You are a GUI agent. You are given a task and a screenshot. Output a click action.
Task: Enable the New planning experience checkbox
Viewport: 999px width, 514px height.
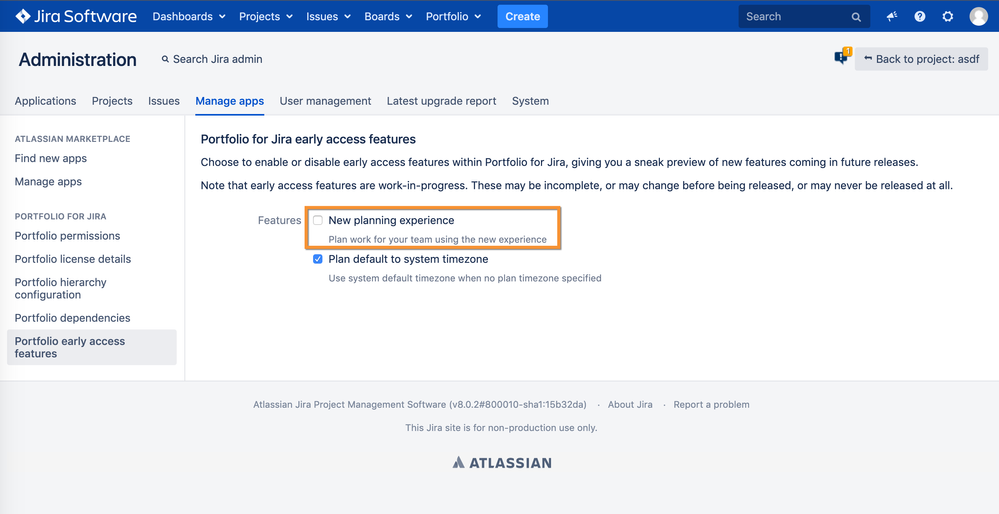(318, 220)
